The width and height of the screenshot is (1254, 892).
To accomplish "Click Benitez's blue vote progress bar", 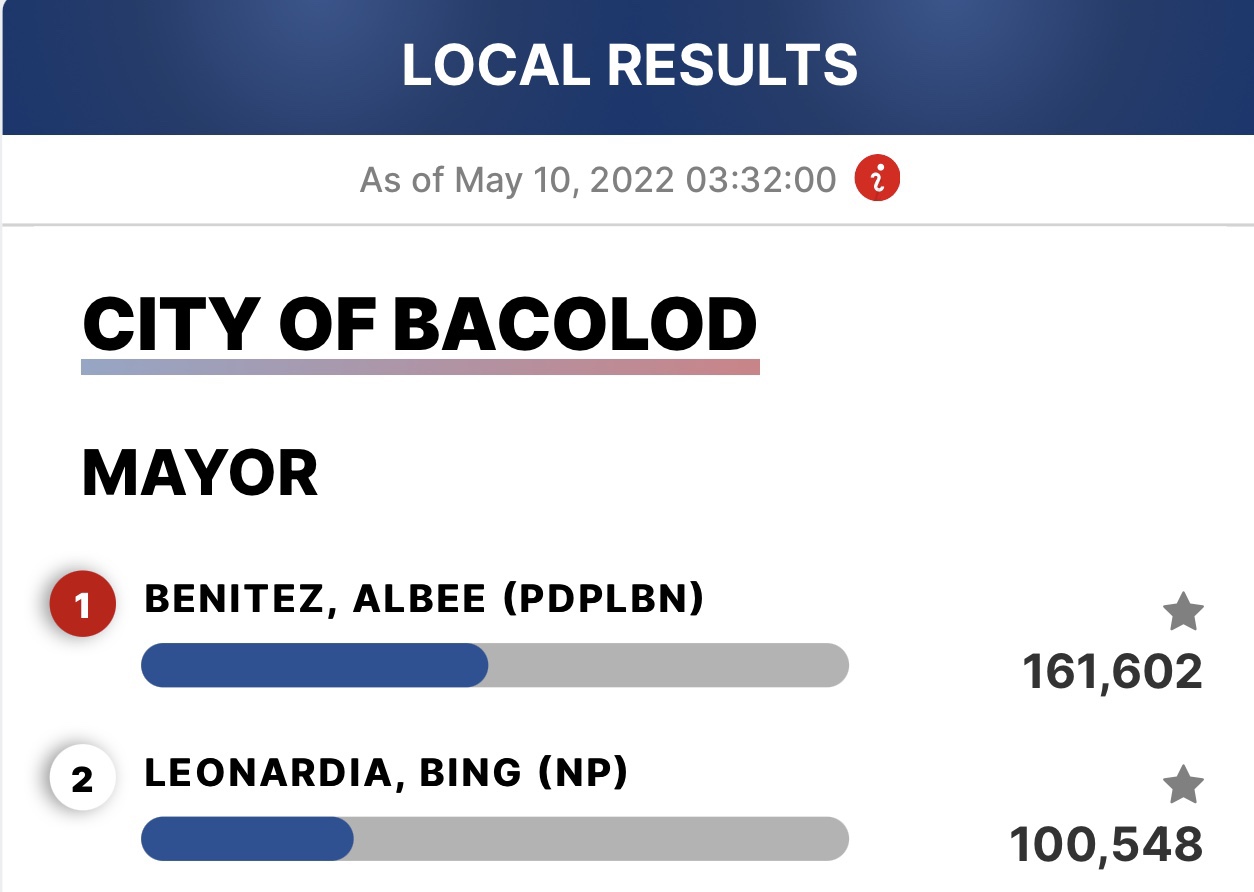I will (x=314, y=665).
